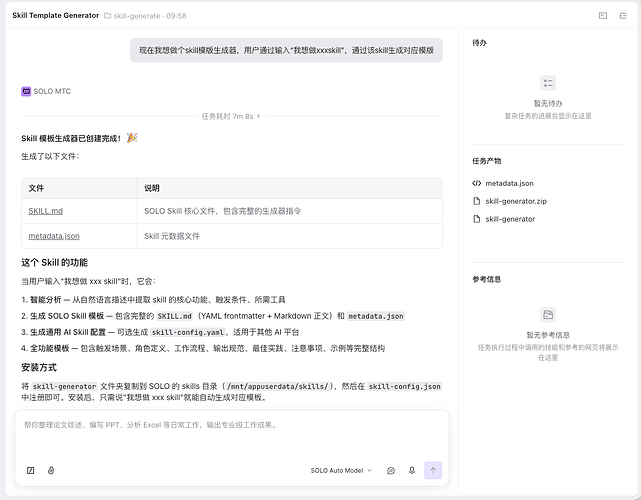Click file icon beside skill-generator.zip
This screenshot has height=500, width=641.
pos(476,201)
